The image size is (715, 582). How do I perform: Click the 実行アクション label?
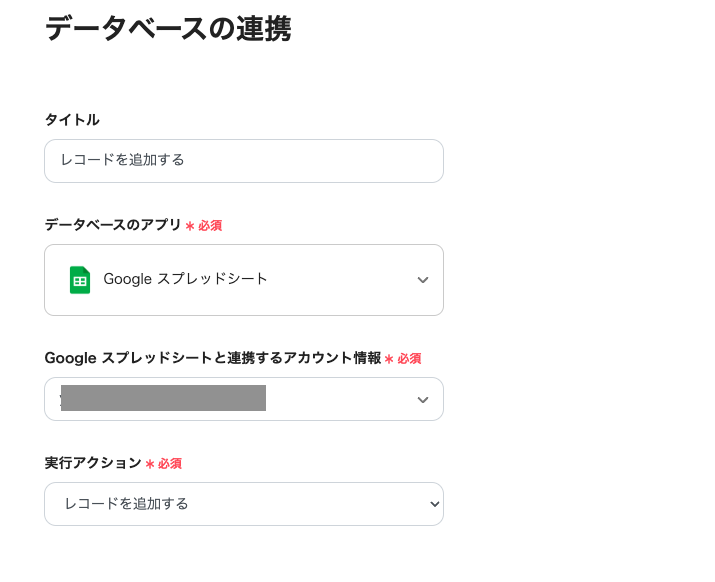pyautogui.click(x=93, y=463)
